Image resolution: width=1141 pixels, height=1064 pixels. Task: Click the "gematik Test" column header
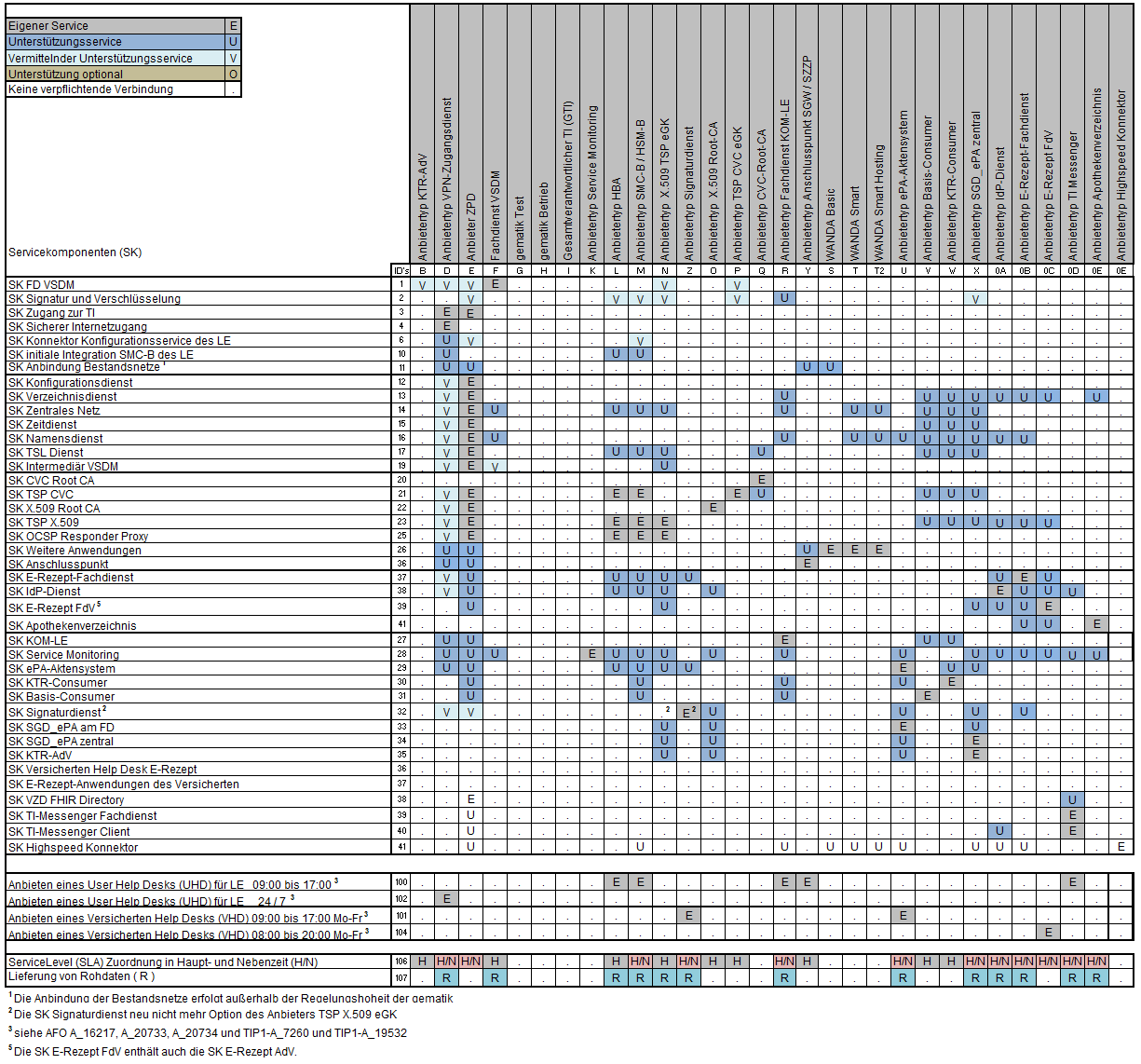pyautogui.click(x=520, y=227)
